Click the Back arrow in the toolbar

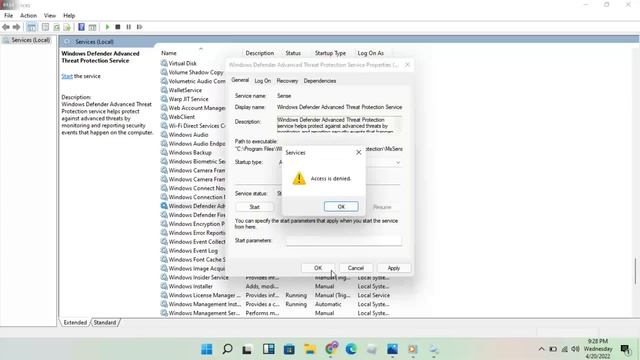[6, 27]
